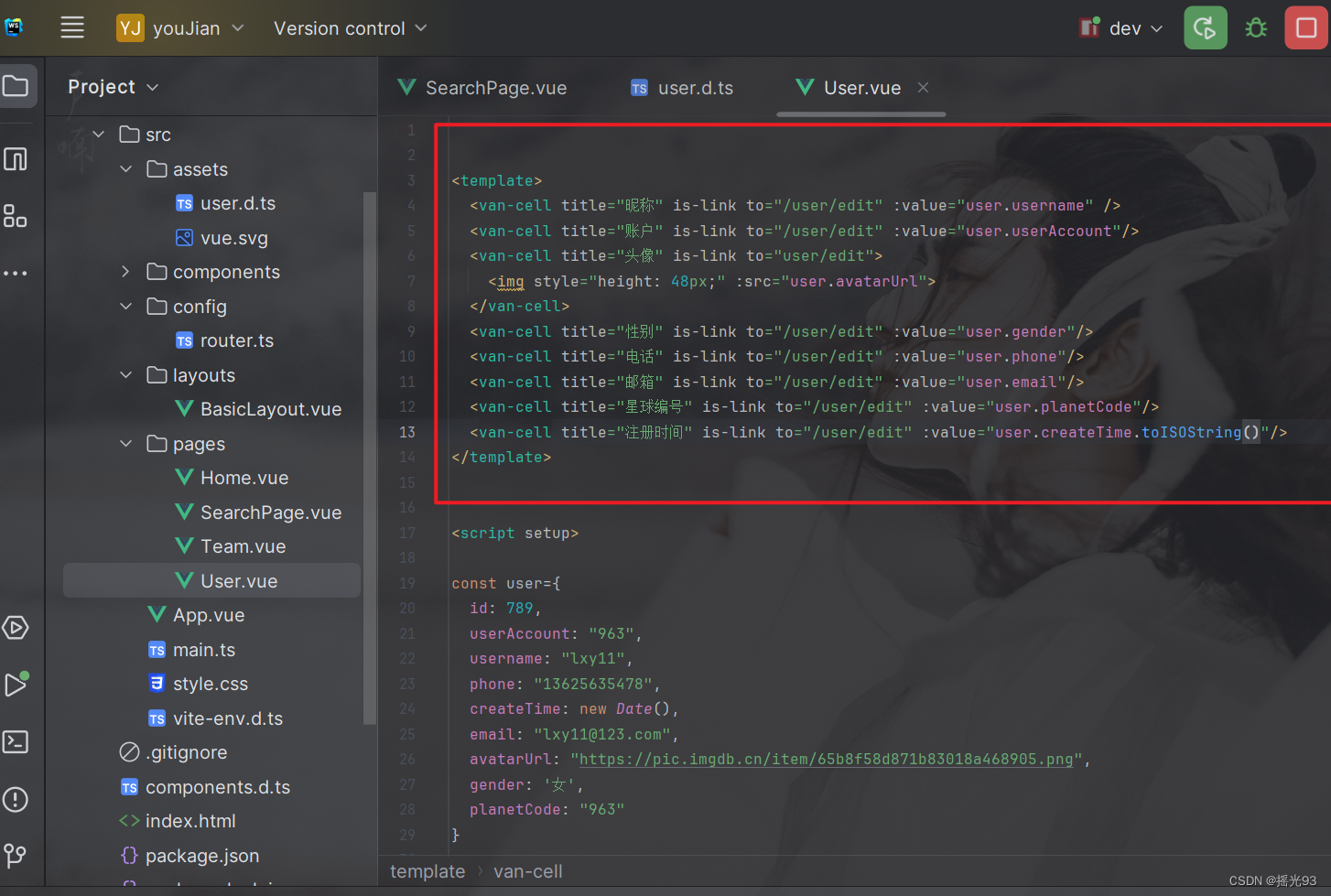Open components.d.ts file
Screen dimensions: 1331x896
click(205, 787)
